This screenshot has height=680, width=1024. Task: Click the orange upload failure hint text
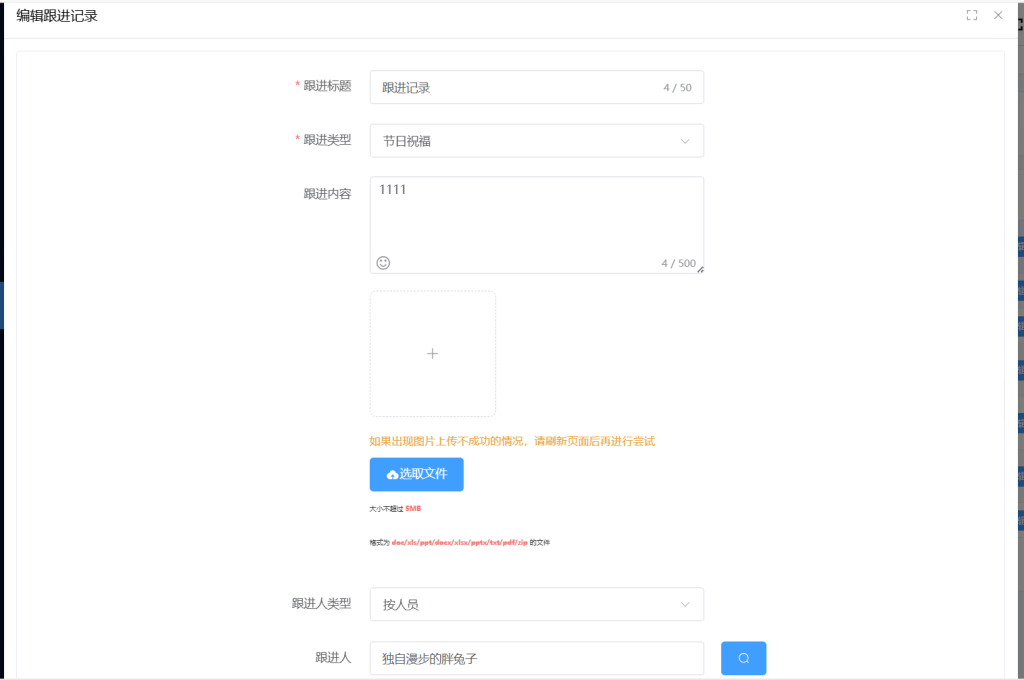[512, 441]
